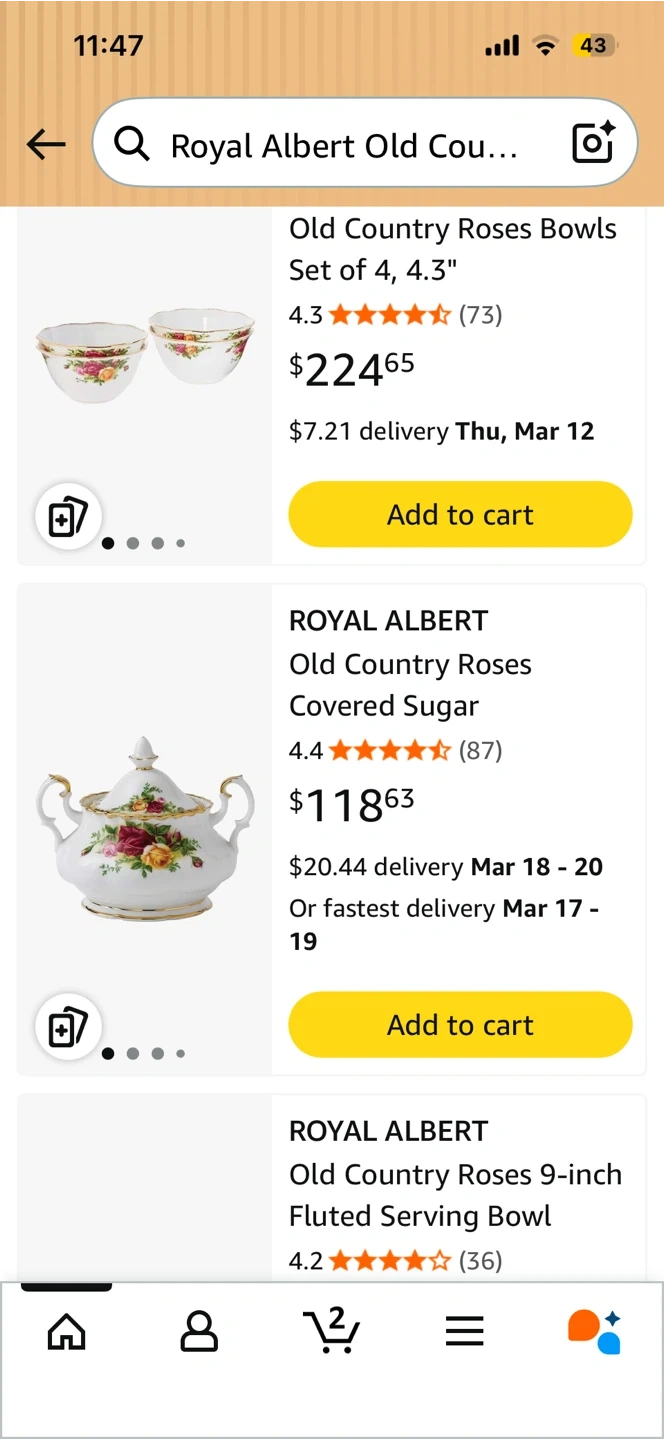The image size is (664, 1440).
Task: Open the 73 ratings for Bowls set
Action: click(480, 316)
